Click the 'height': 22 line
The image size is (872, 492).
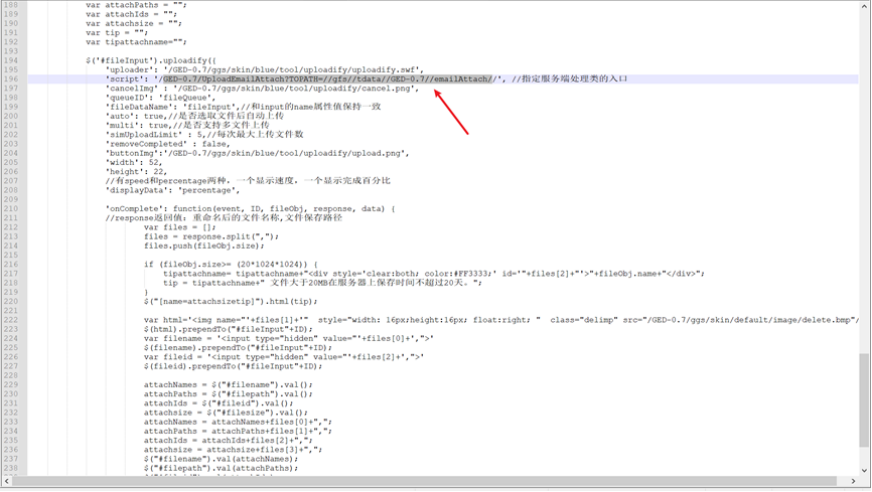[136, 172]
